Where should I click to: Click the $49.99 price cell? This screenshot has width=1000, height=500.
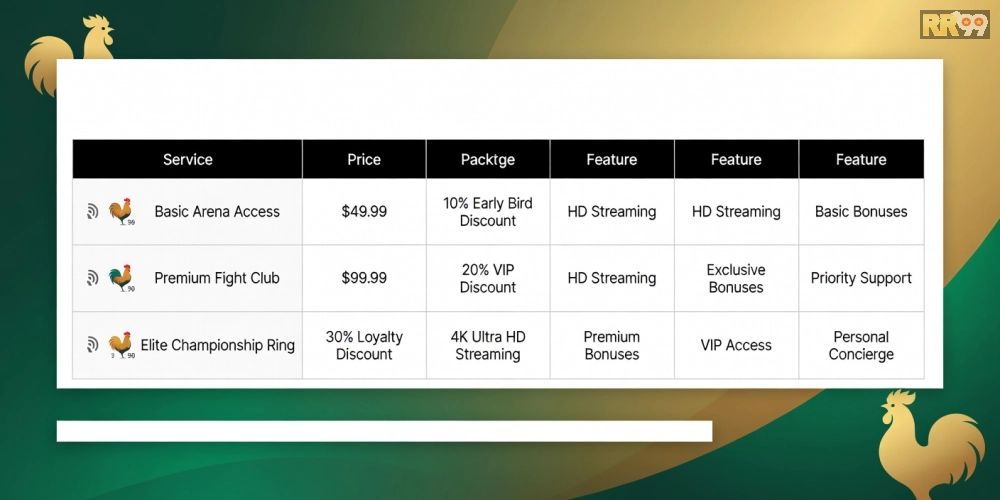[364, 212]
